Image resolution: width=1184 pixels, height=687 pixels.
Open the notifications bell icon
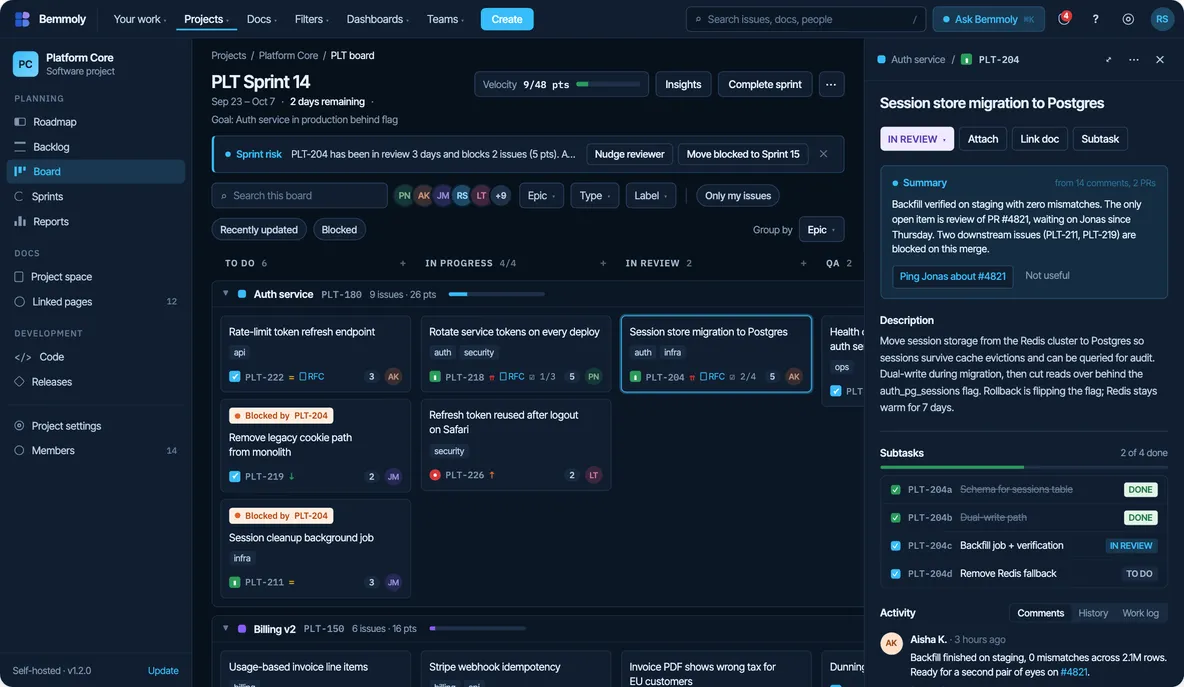(x=1064, y=19)
